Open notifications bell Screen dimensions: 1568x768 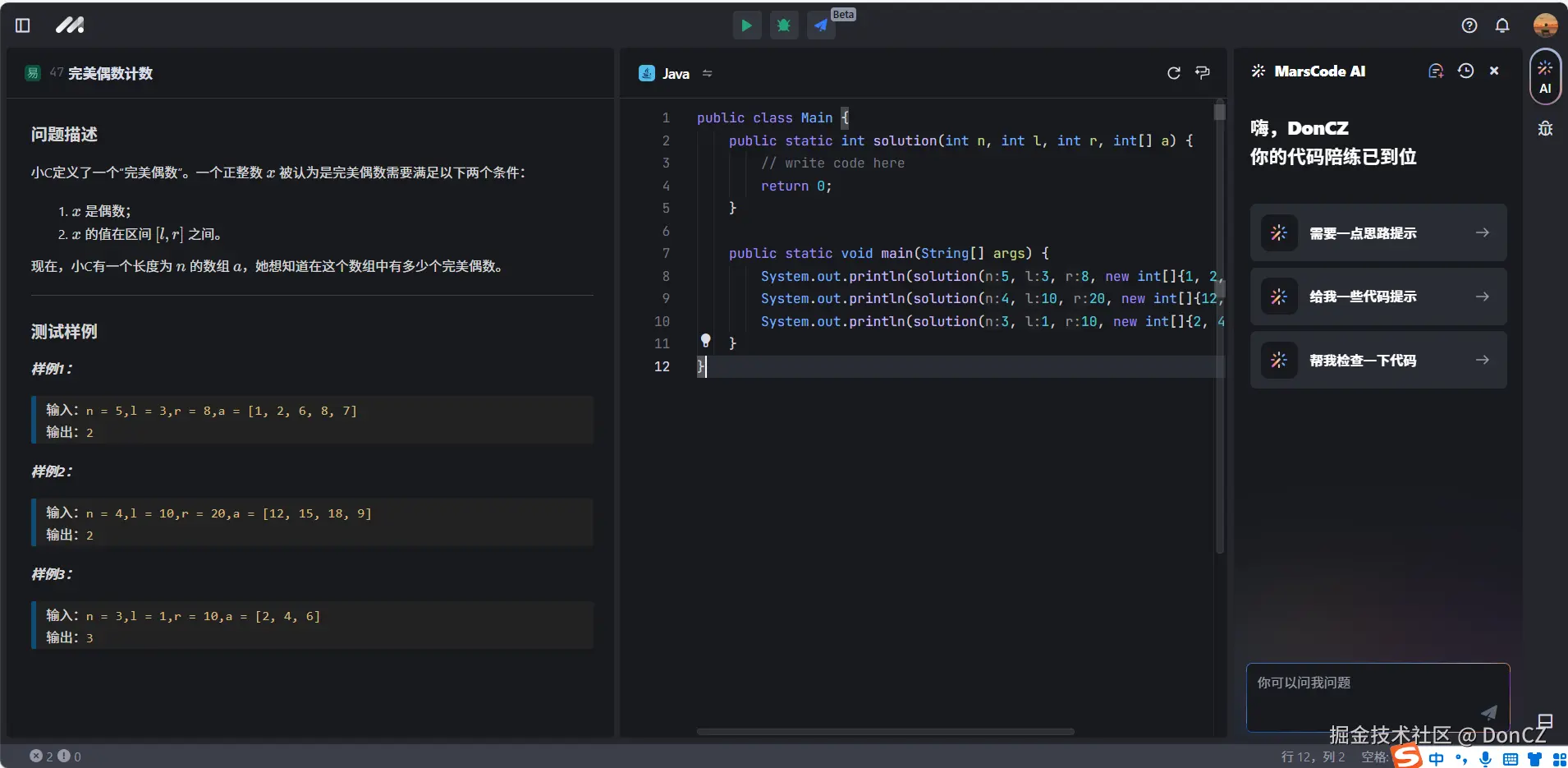pos(1502,25)
